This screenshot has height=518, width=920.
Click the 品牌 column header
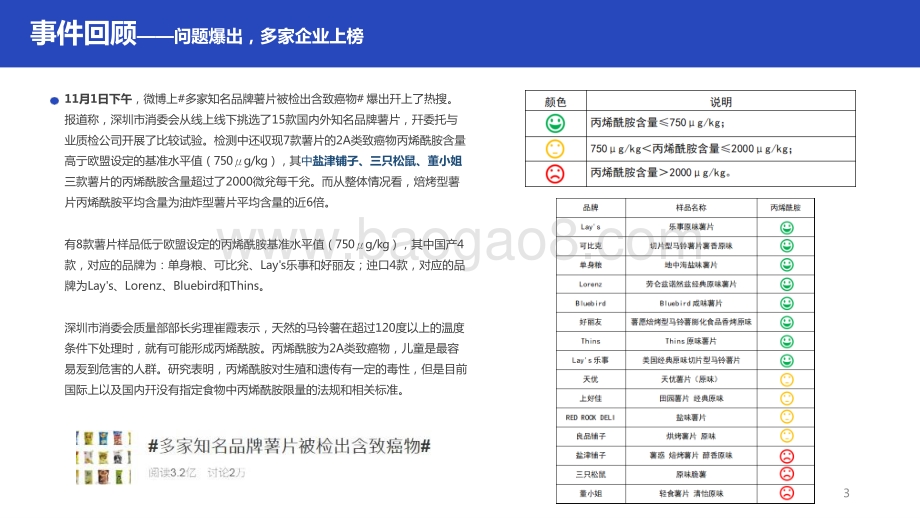pyautogui.click(x=590, y=208)
